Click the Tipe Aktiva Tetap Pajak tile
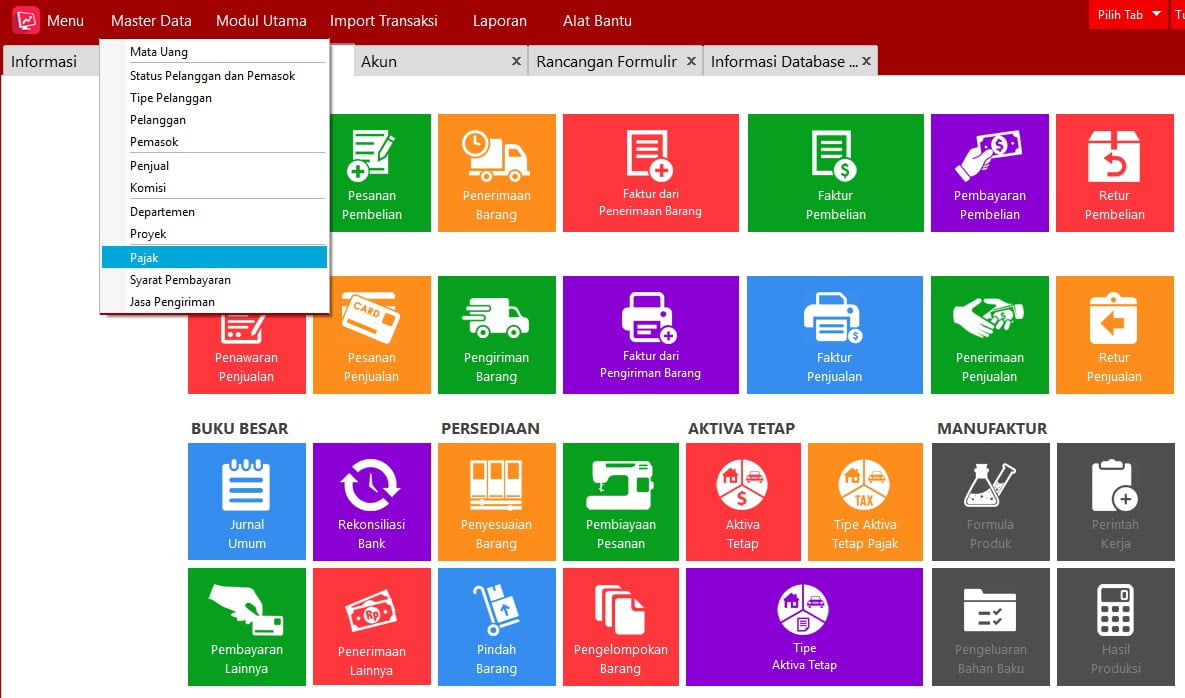 pos(865,502)
